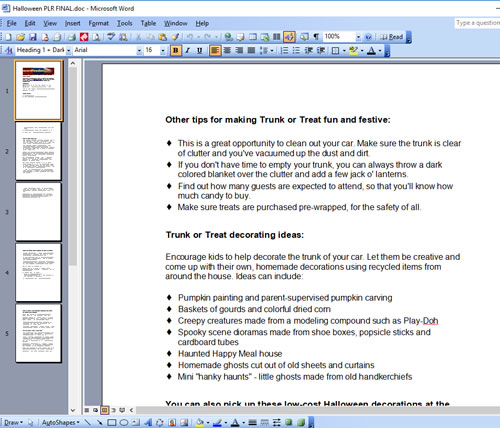The image size is (500, 428).
Task: Click the Word Help question icon
Action: (x=368, y=37)
